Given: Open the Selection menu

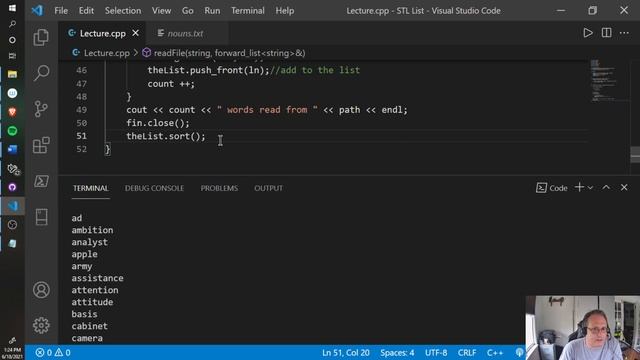Looking at the screenshot, I should (123, 11).
